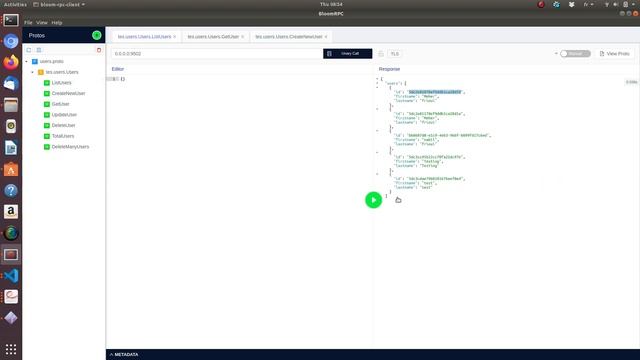
Task: Close the ListUsers tab
Action: (175, 37)
